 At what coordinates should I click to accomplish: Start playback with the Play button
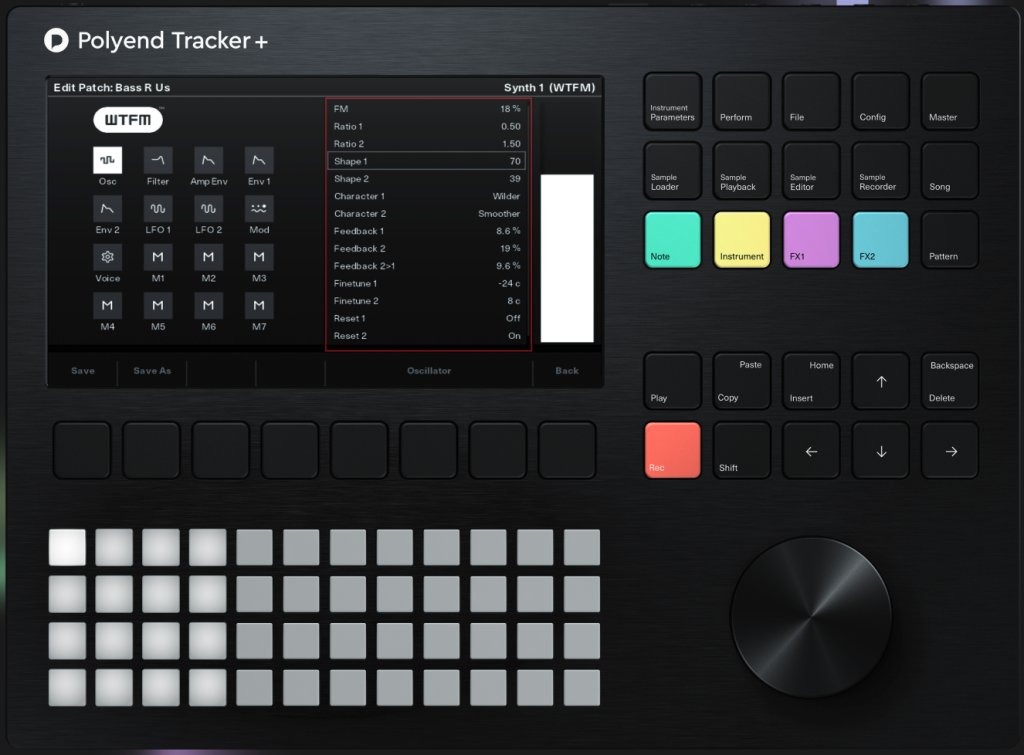[x=673, y=381]
